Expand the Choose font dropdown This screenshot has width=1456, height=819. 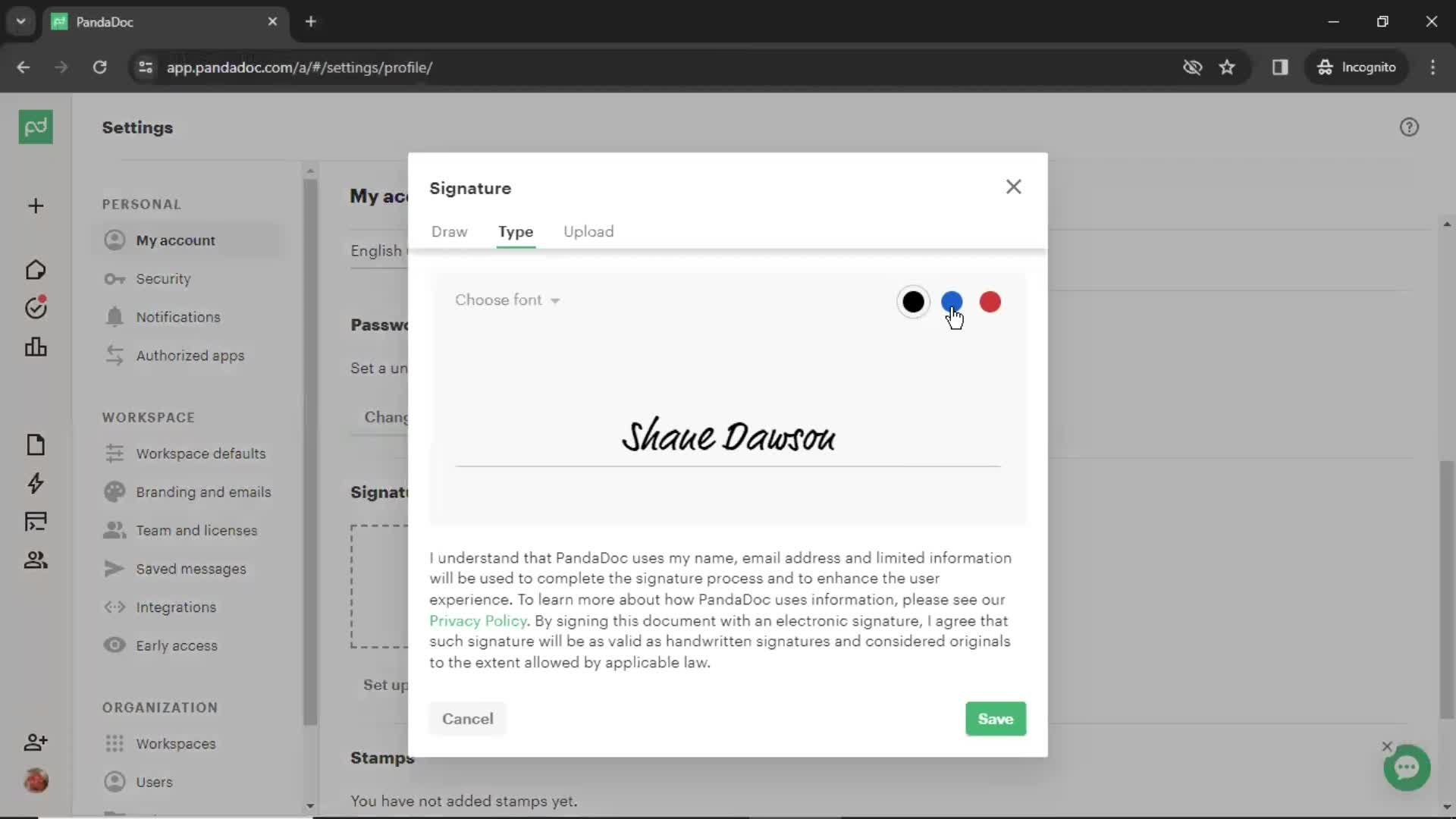(508, 299)
